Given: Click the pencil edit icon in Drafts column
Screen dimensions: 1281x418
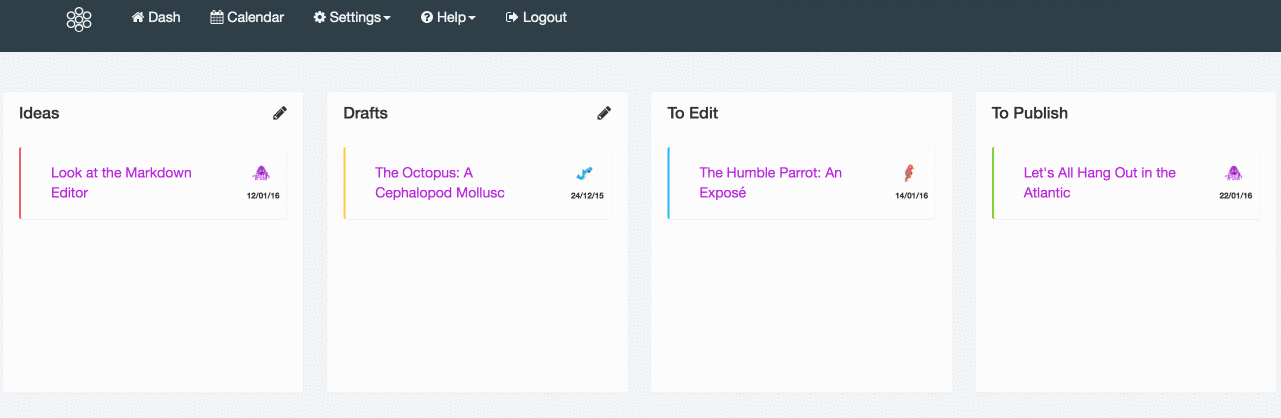Looking at the screenshot, I should [x=604, y=113].
